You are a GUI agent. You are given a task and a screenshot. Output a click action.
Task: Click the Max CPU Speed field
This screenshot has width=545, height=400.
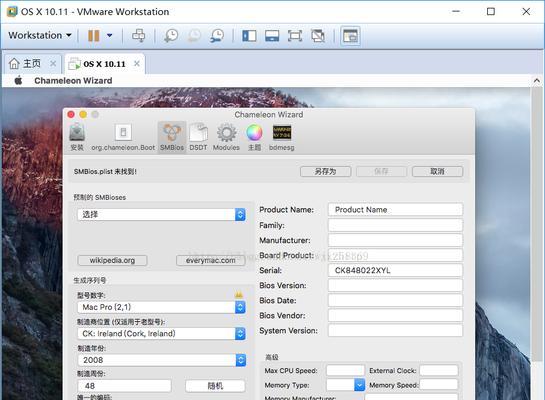pos(345,370)
